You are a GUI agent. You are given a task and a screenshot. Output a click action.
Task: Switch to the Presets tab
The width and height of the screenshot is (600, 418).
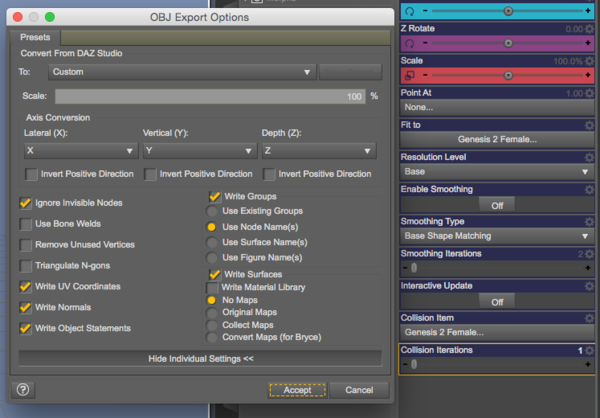pyautogui.click(x=35, y=37)
